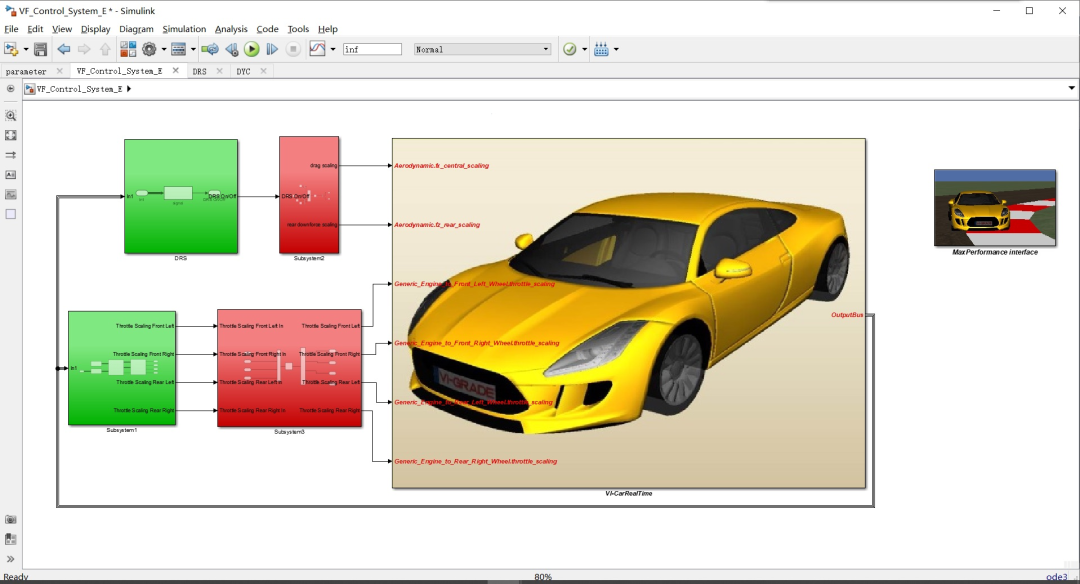Open the File menu
Screen dimensions: 1080x584
[11, 29]
